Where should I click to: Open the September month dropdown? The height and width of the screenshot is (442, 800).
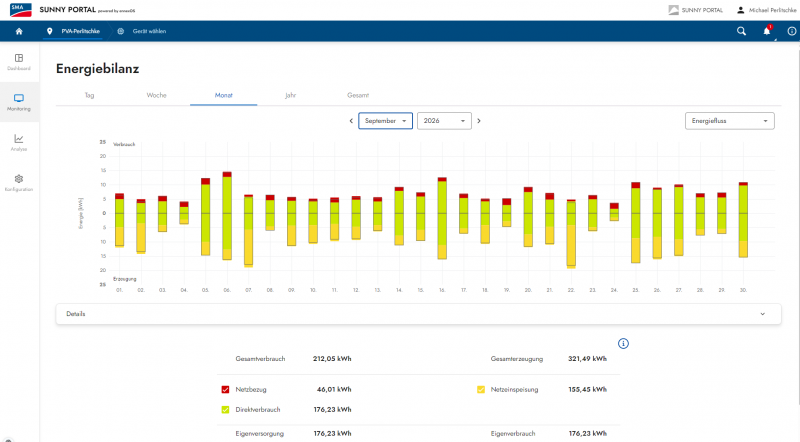(x=385, y=121)
